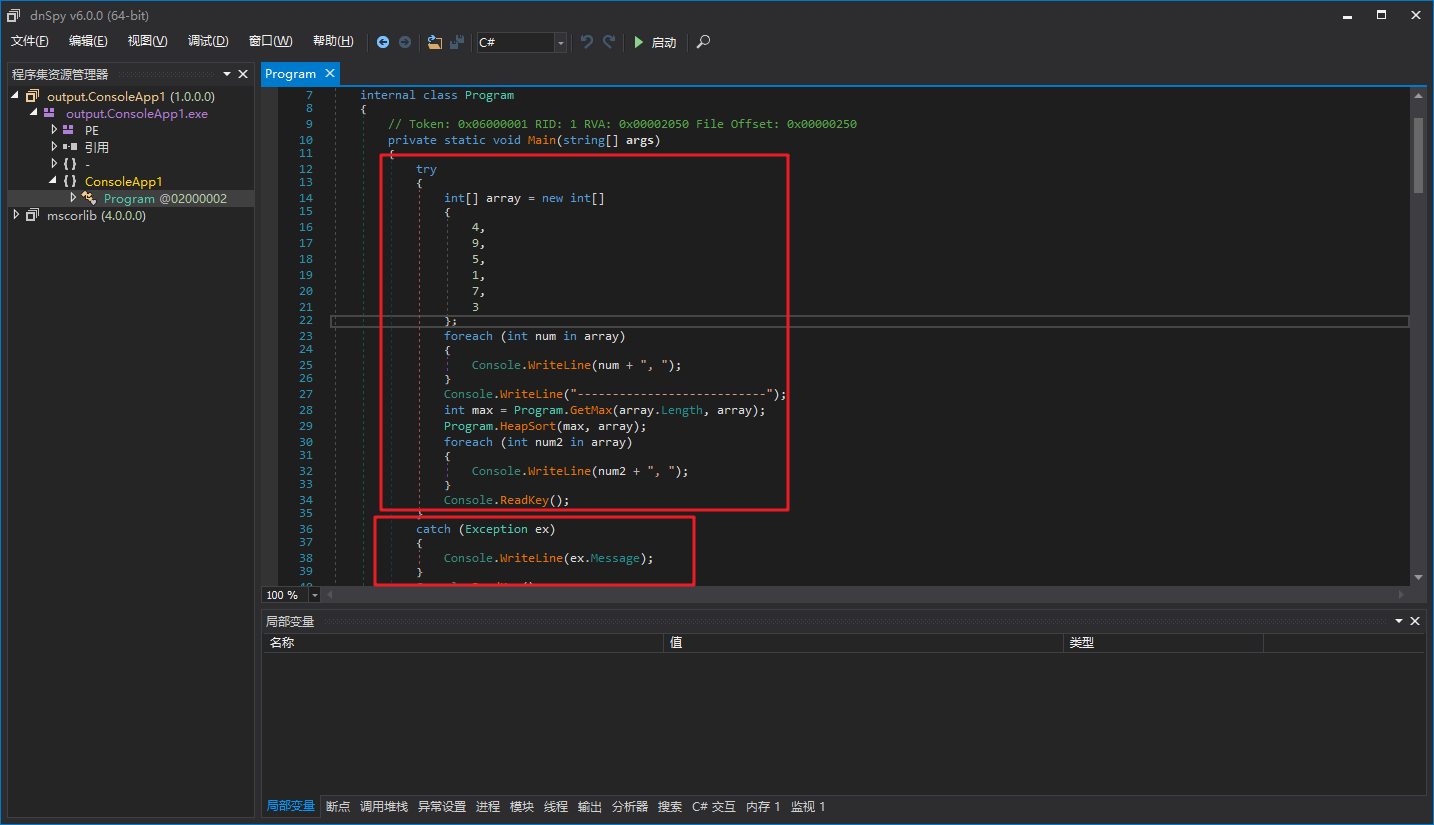Click the navigate forward arrow icon
Viewport: 1434px width, 825px height.
pos(405,42)
